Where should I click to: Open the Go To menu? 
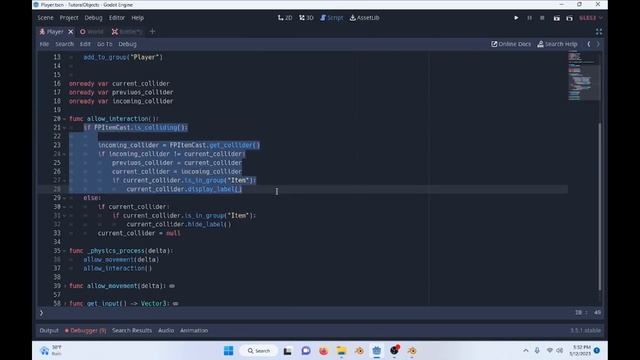(x=104, y=44)
